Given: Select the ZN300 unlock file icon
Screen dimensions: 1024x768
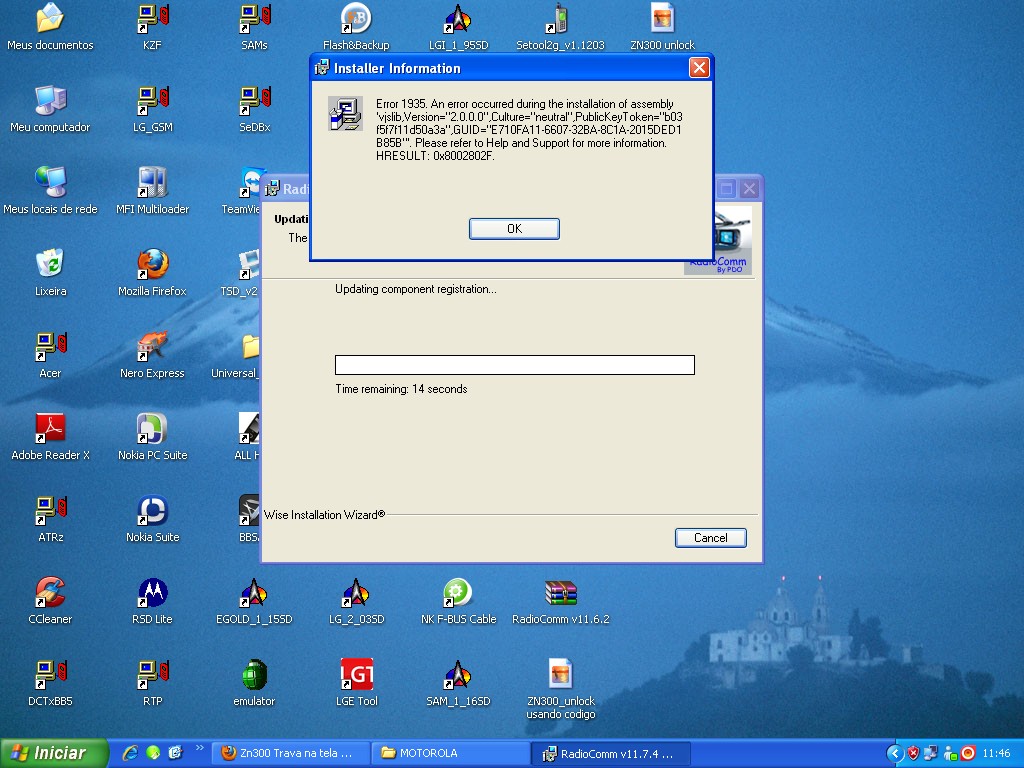Looking at the screenshot, I should point(662,26).
